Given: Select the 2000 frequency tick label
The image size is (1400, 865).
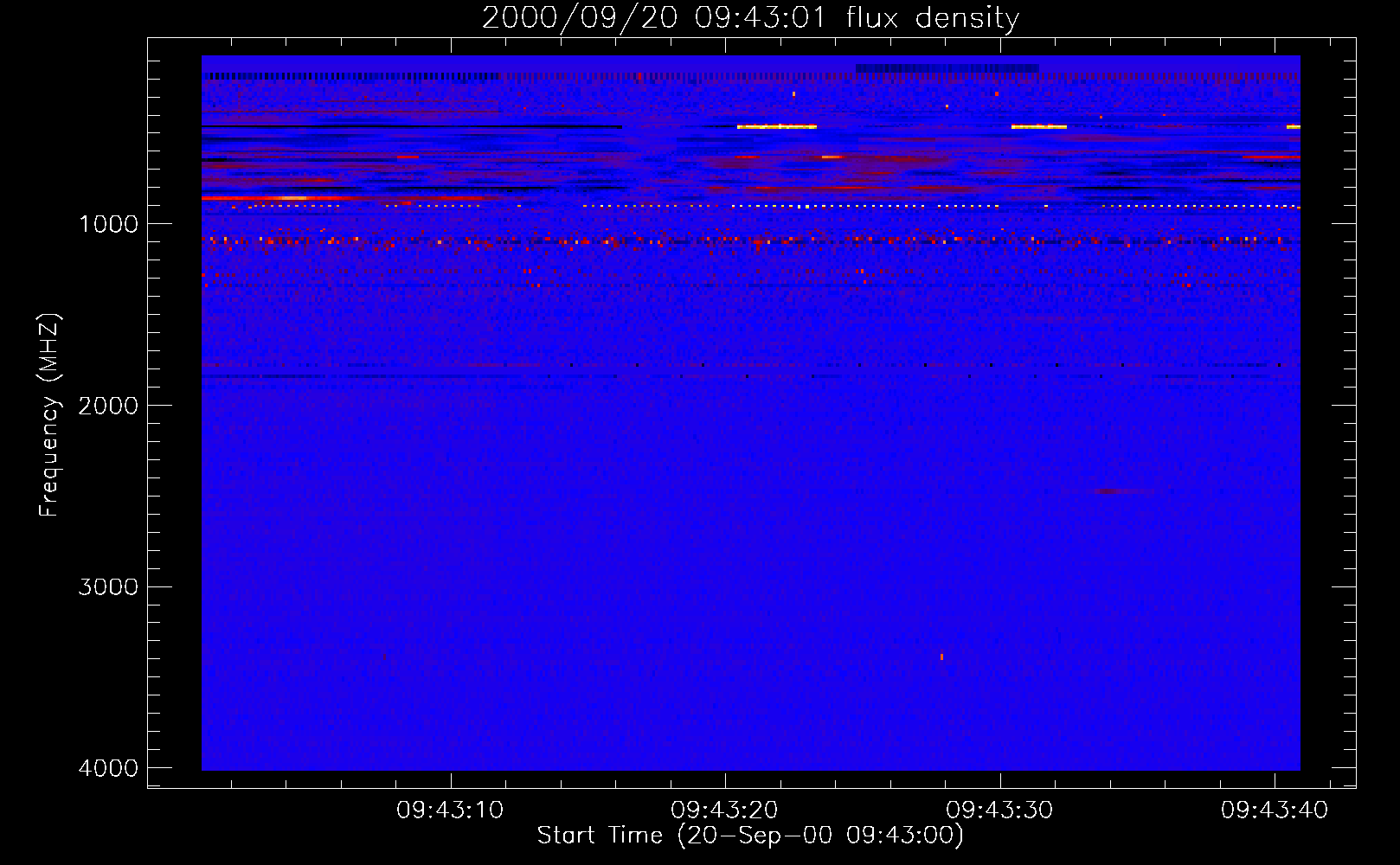Looking at the screenshot, I should (x=108, y=406).
